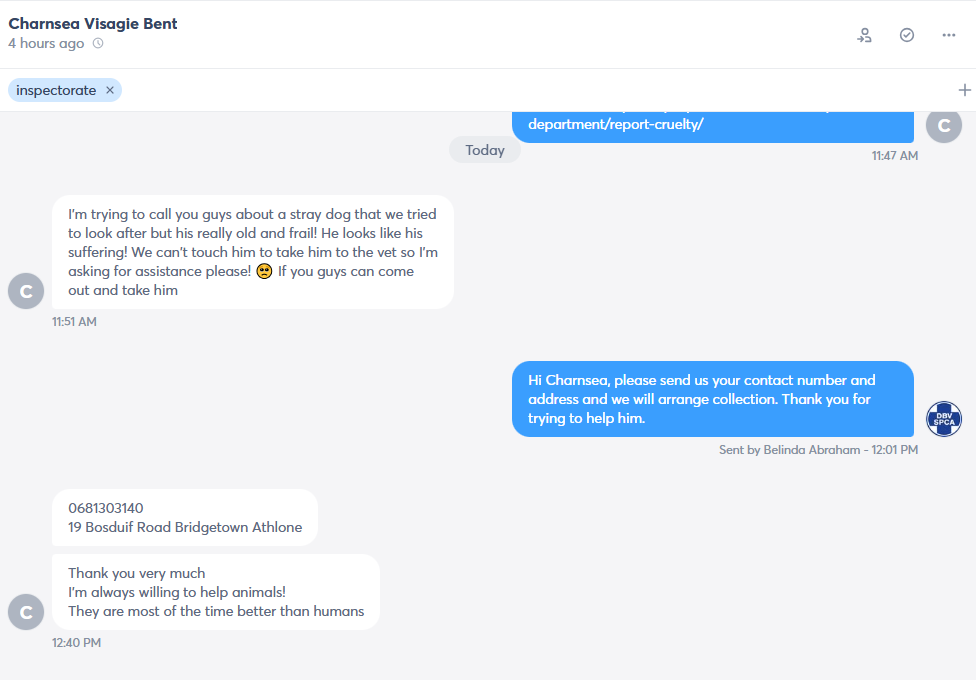The image size is (976, 680).
Task: Click customer avatar beside stray dog message
Action: [x=26, y=291]
